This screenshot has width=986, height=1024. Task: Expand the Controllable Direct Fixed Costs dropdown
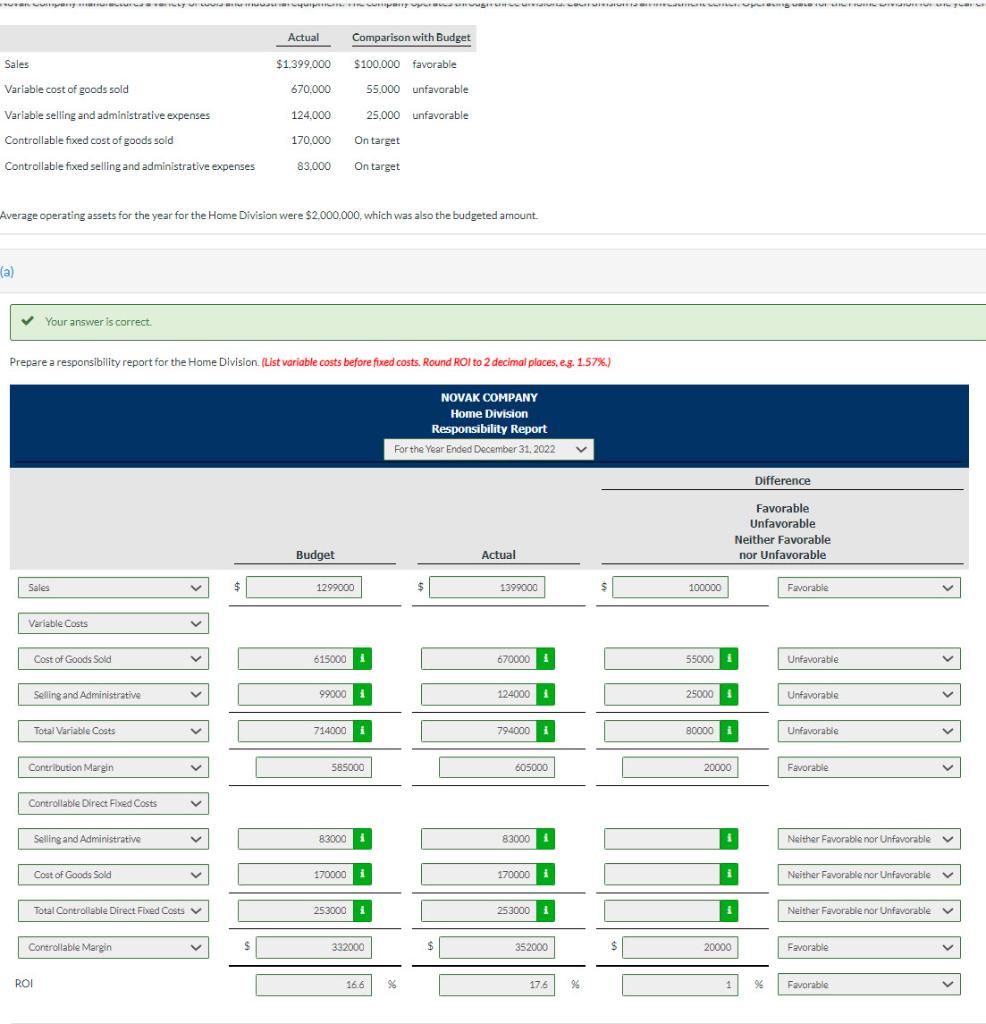coord(114,803)
